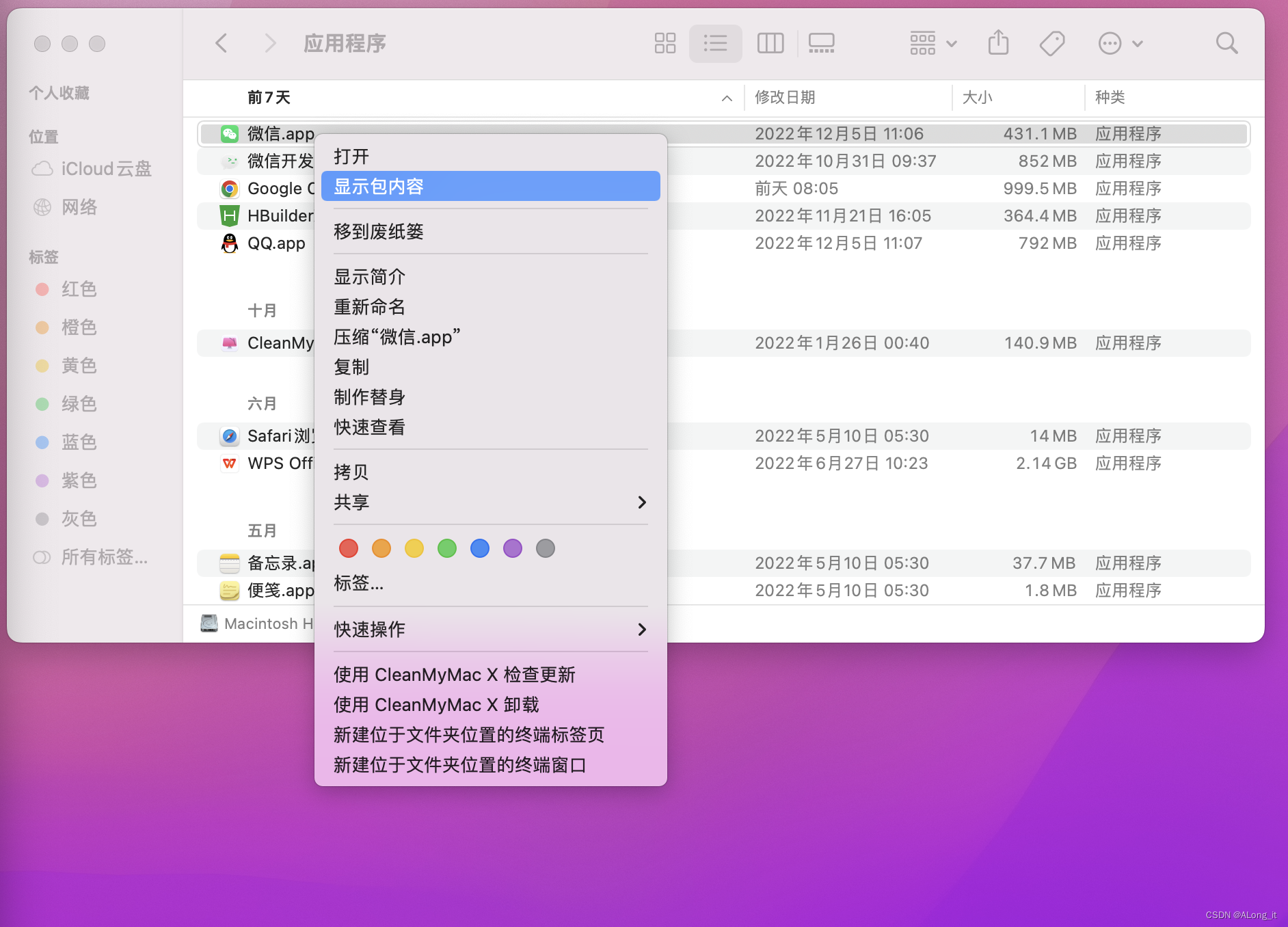Viewport: 1288px width, 927px height.
Task: Open the group-by options dropdown
Action: [x=933, y=44]
